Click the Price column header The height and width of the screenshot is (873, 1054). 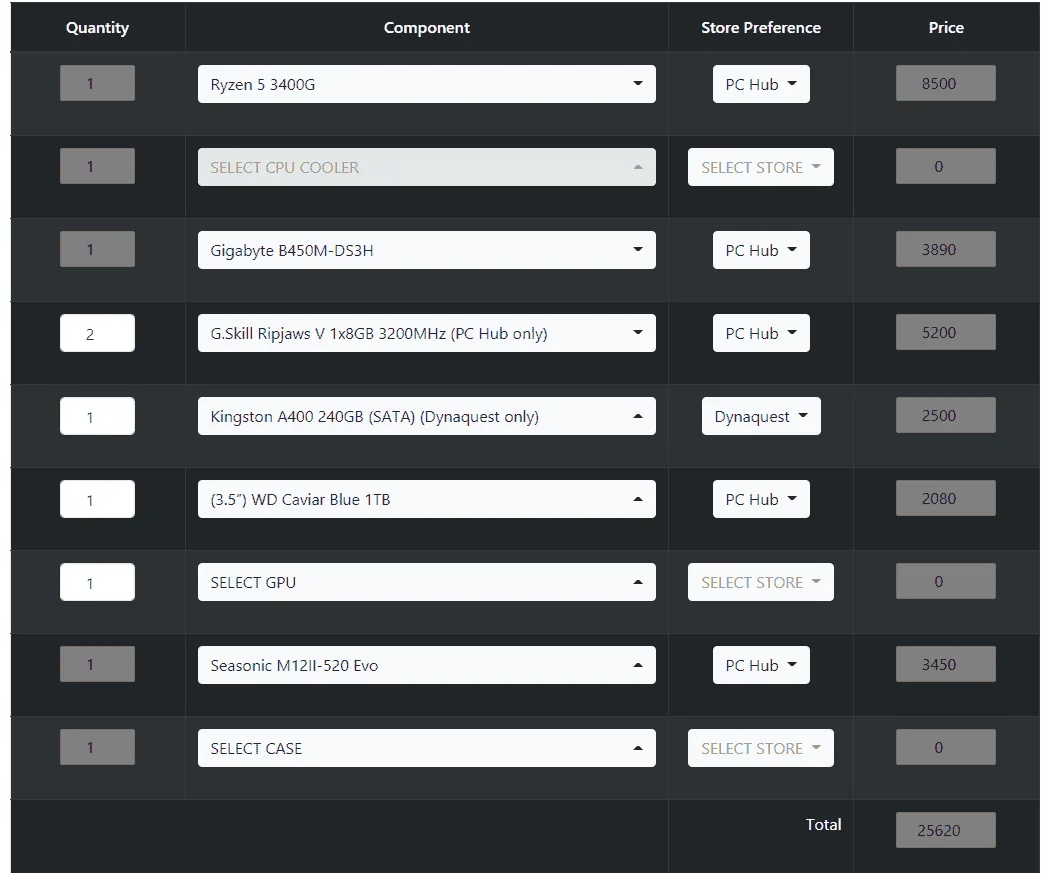946,28
